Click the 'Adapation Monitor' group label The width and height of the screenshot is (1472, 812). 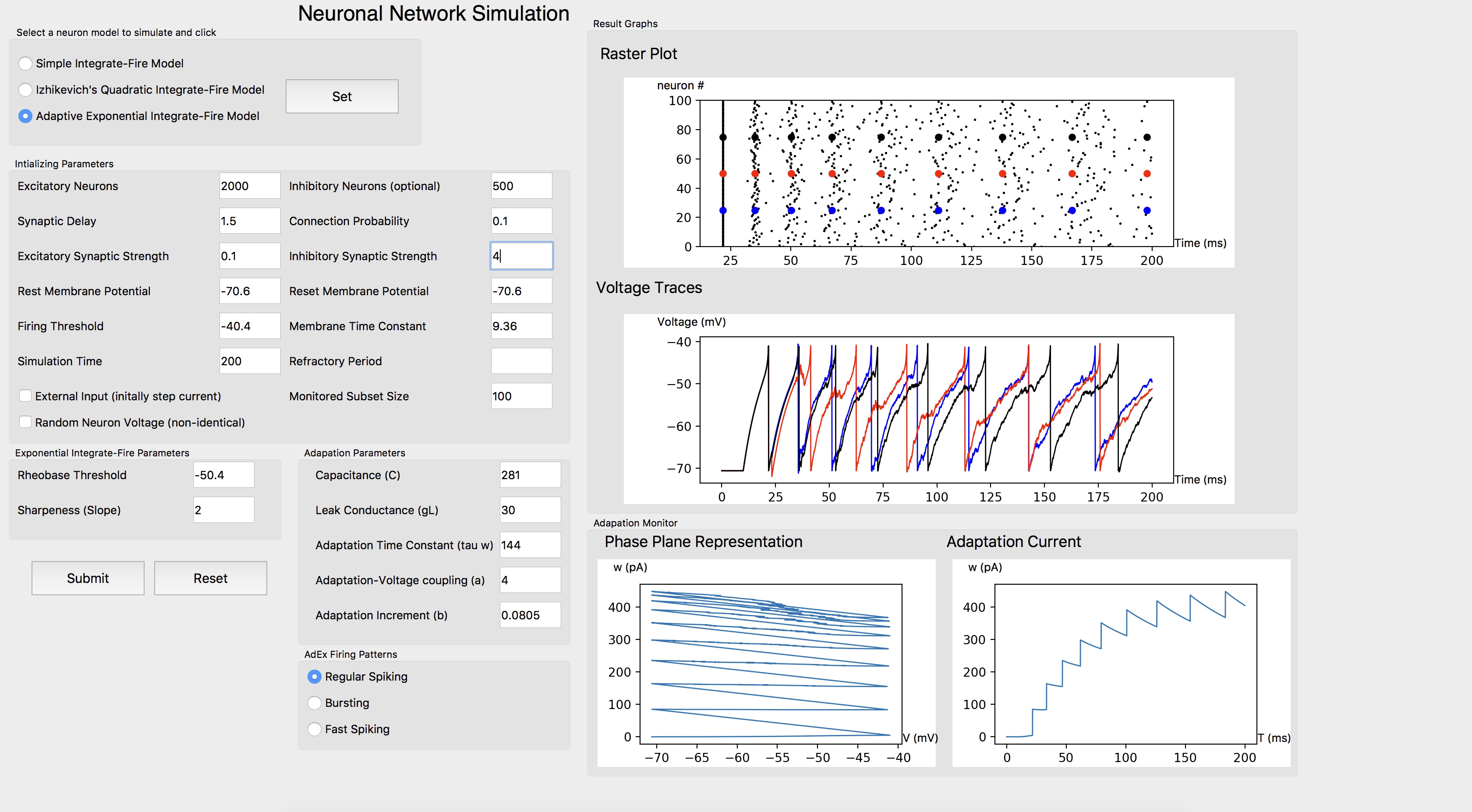635,523
